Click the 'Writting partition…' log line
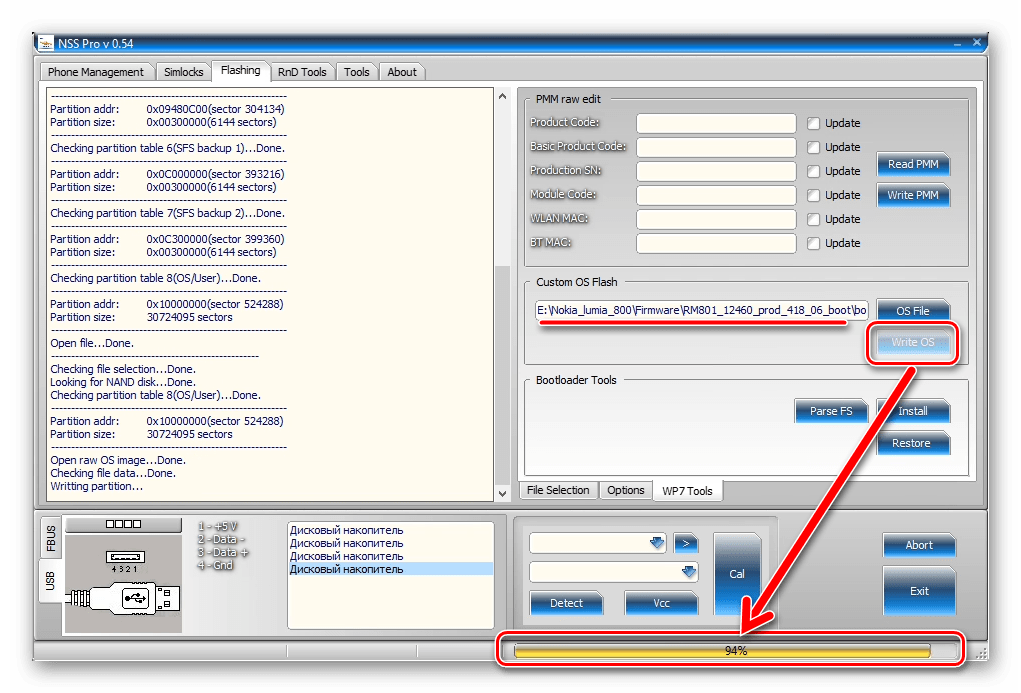This screenshot has width=1021, height=693. click(x=96, y=487)
